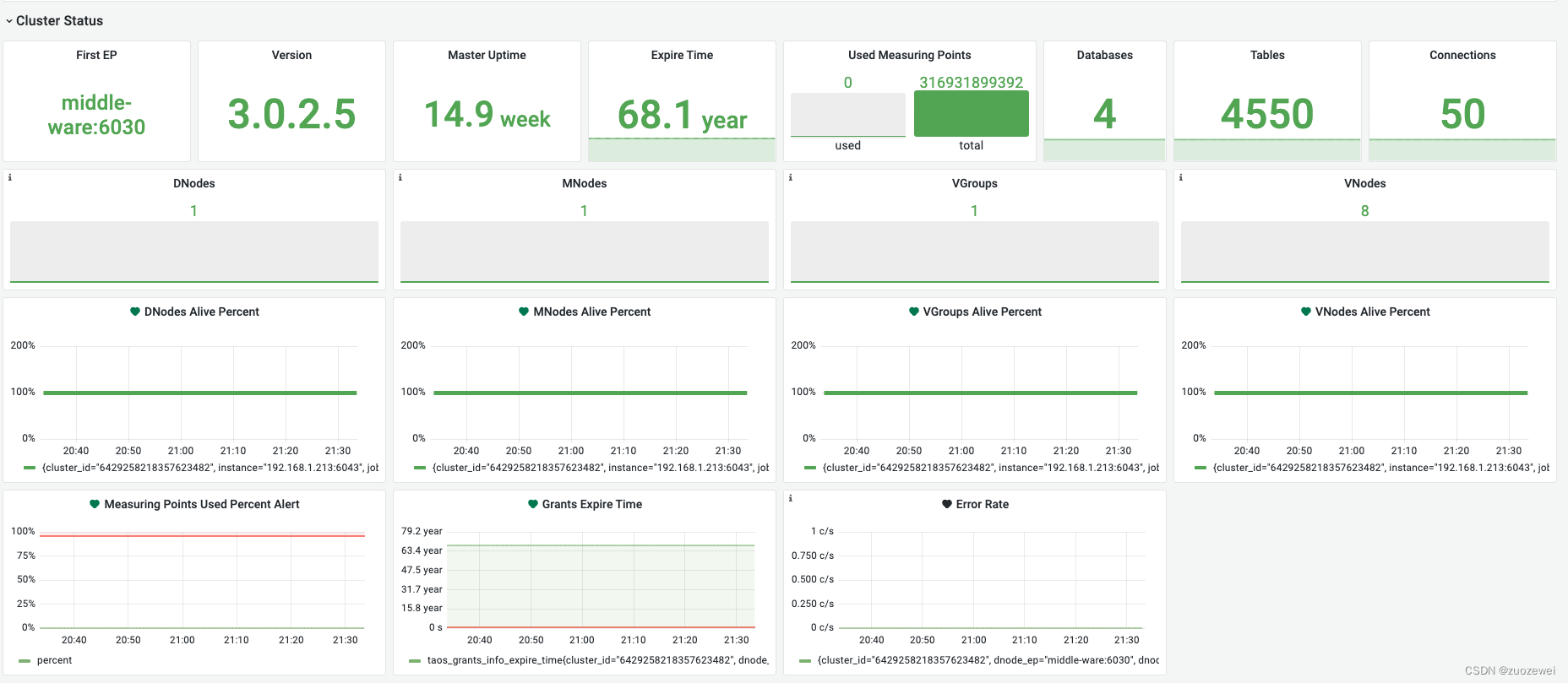Click the DNodes panel info icon

click(9, 177)
